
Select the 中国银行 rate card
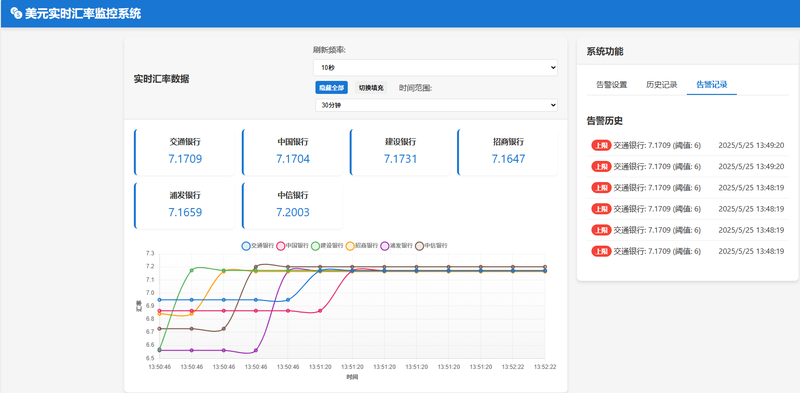coord(292,152)
